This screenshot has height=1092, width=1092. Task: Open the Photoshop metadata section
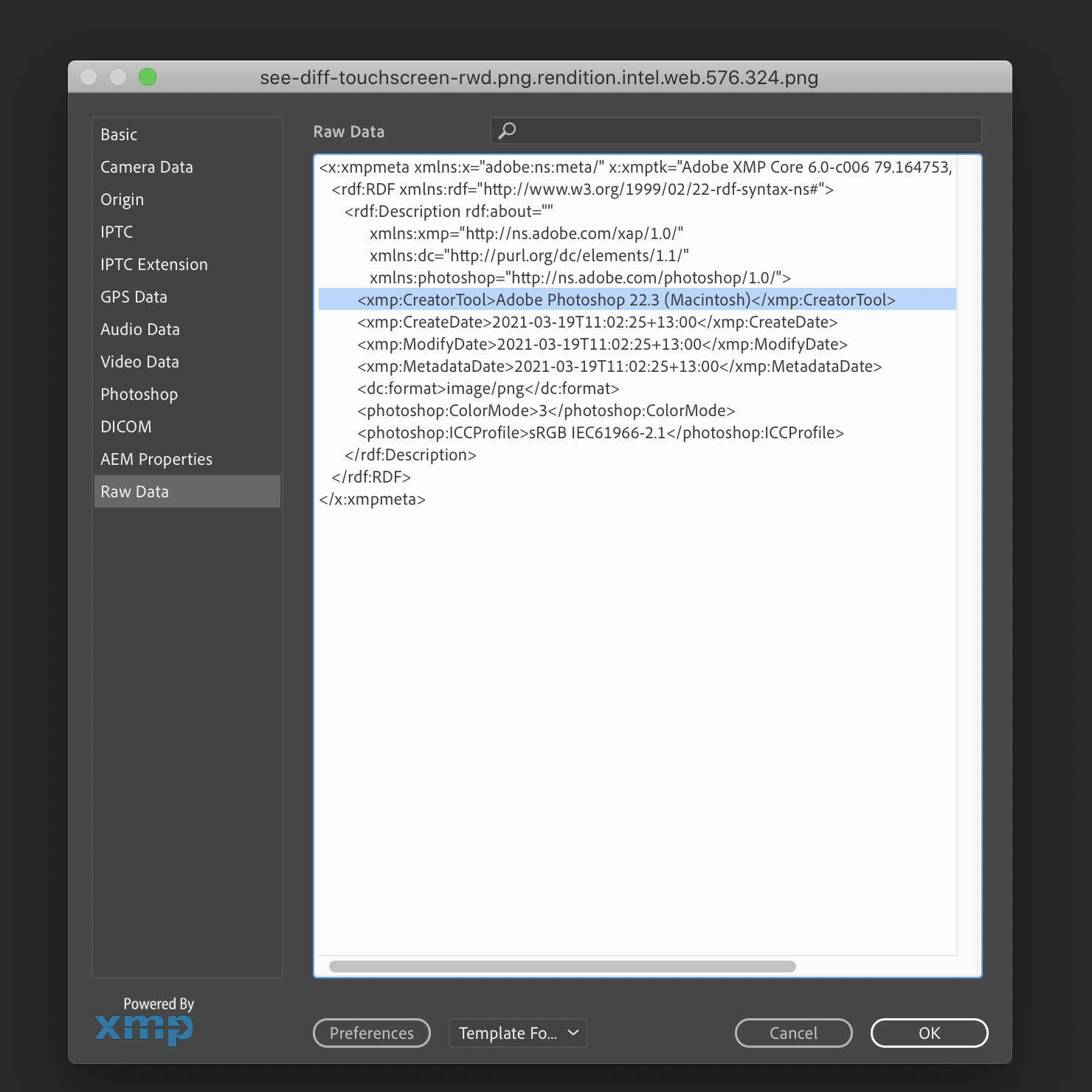[x=187, y=394]
